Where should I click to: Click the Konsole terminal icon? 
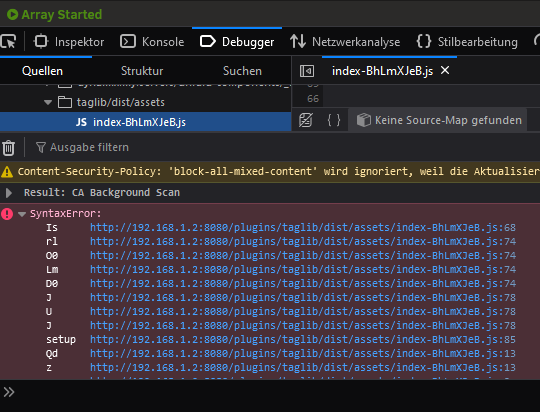coord(128,42)
